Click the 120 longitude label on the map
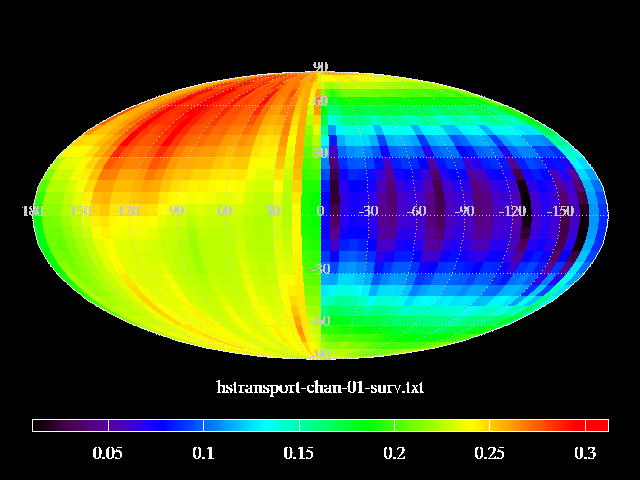This screenshot has width=640, height=480. point(128,211)
